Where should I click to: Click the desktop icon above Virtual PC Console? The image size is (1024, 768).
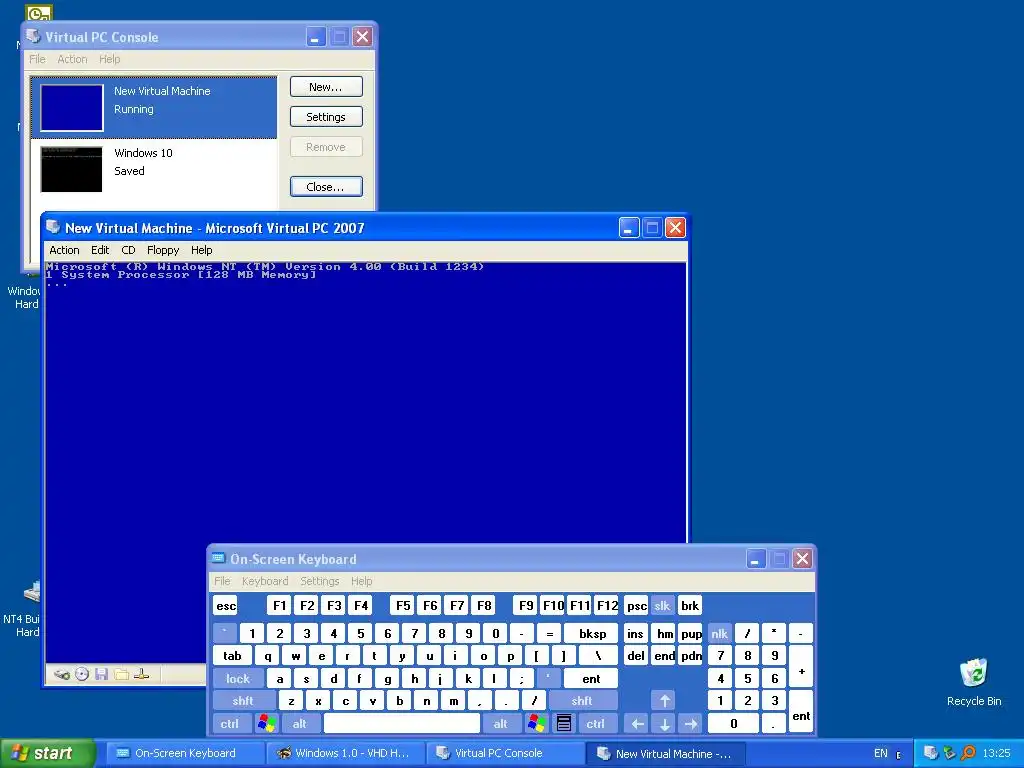coord(39,12)
